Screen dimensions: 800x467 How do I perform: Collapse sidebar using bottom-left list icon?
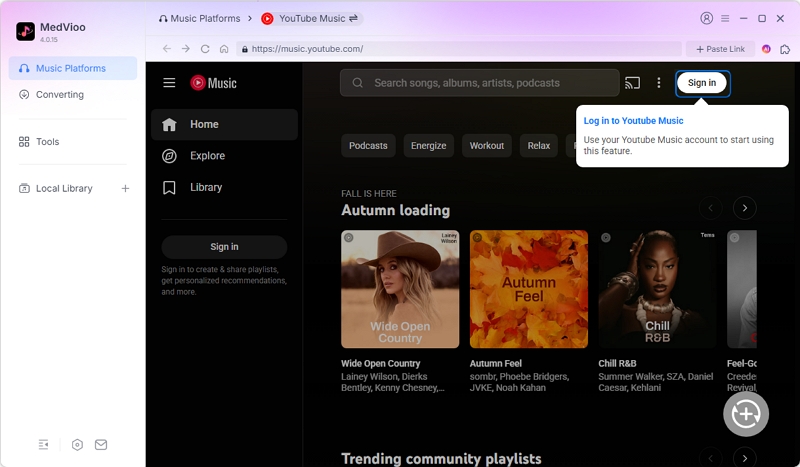coord(43,445)
